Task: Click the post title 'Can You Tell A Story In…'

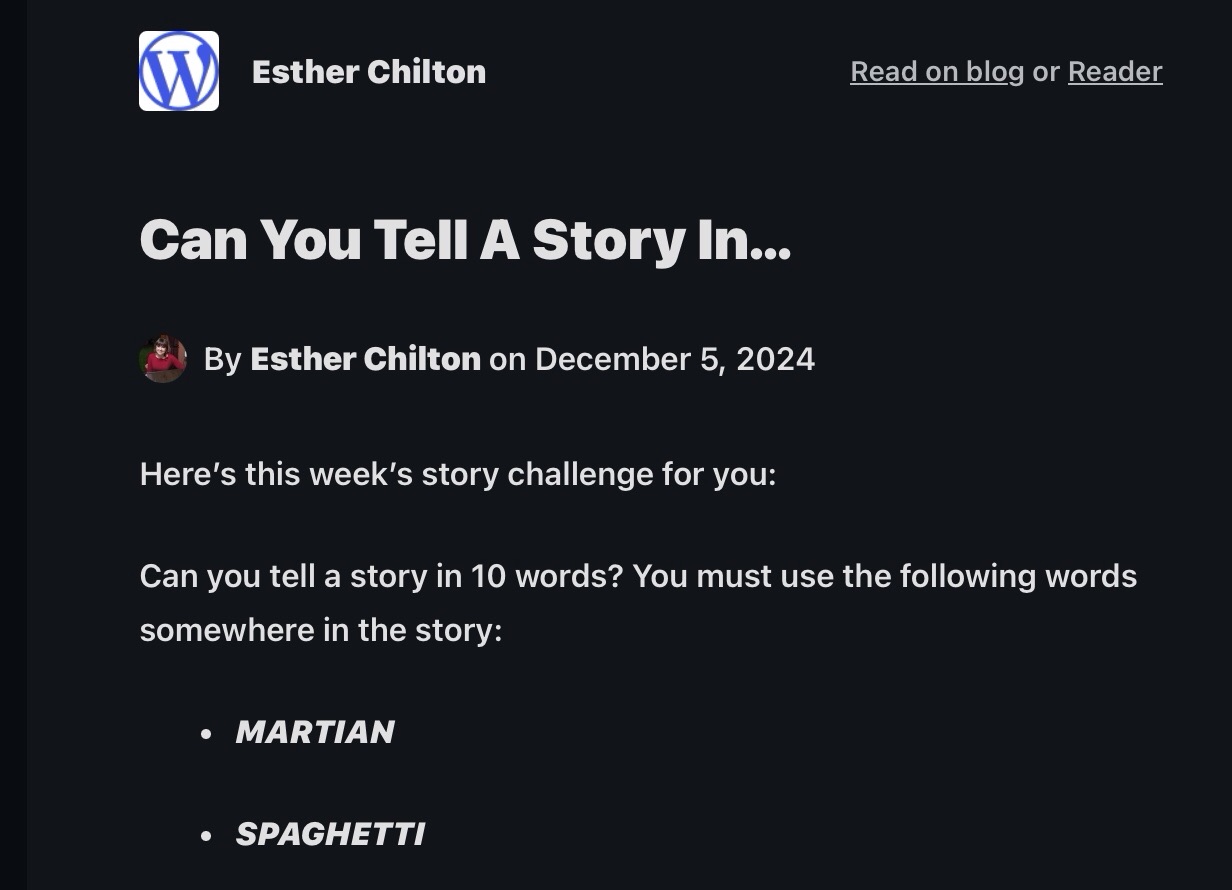Action: click(465, 240)
